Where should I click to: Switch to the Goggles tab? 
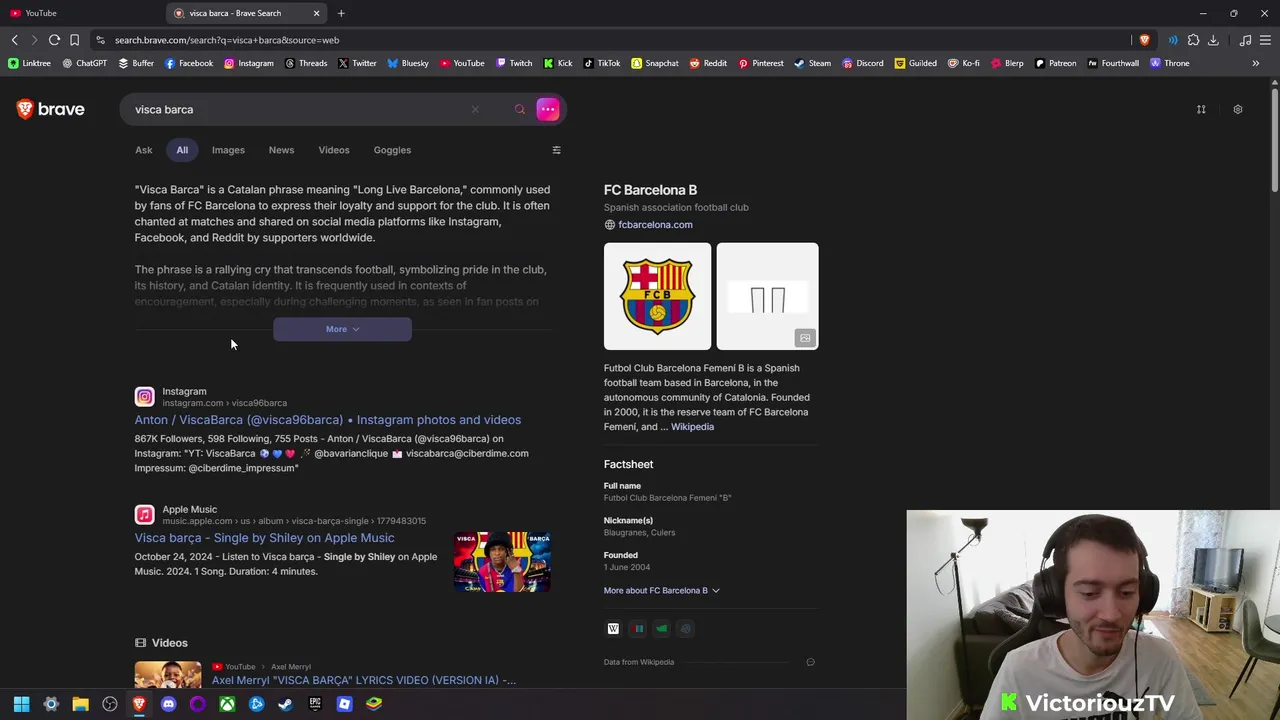[x=392, y=150]
